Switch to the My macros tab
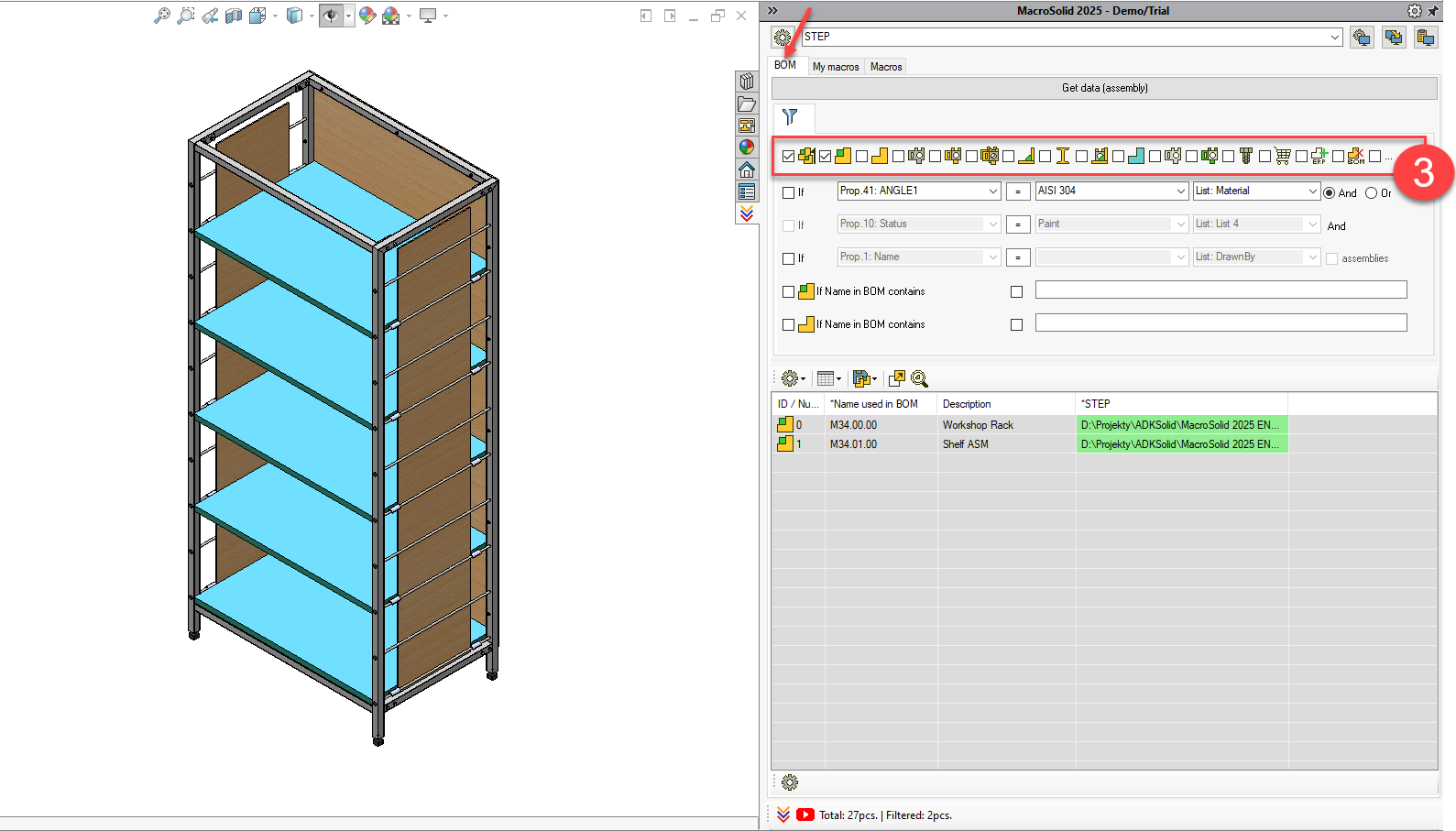Screen dimensions: 1456x831 pos(836,67)
